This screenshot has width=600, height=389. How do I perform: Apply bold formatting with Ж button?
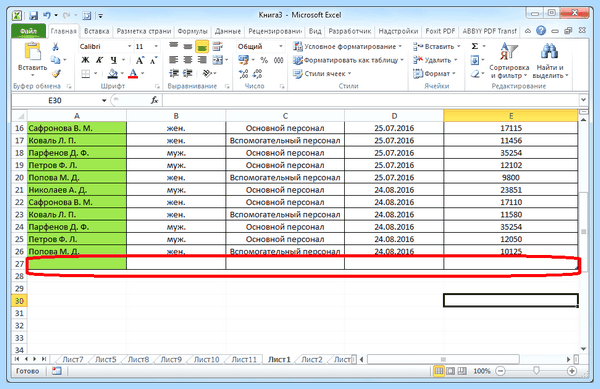pyautogui.click(x=85, y=60)
